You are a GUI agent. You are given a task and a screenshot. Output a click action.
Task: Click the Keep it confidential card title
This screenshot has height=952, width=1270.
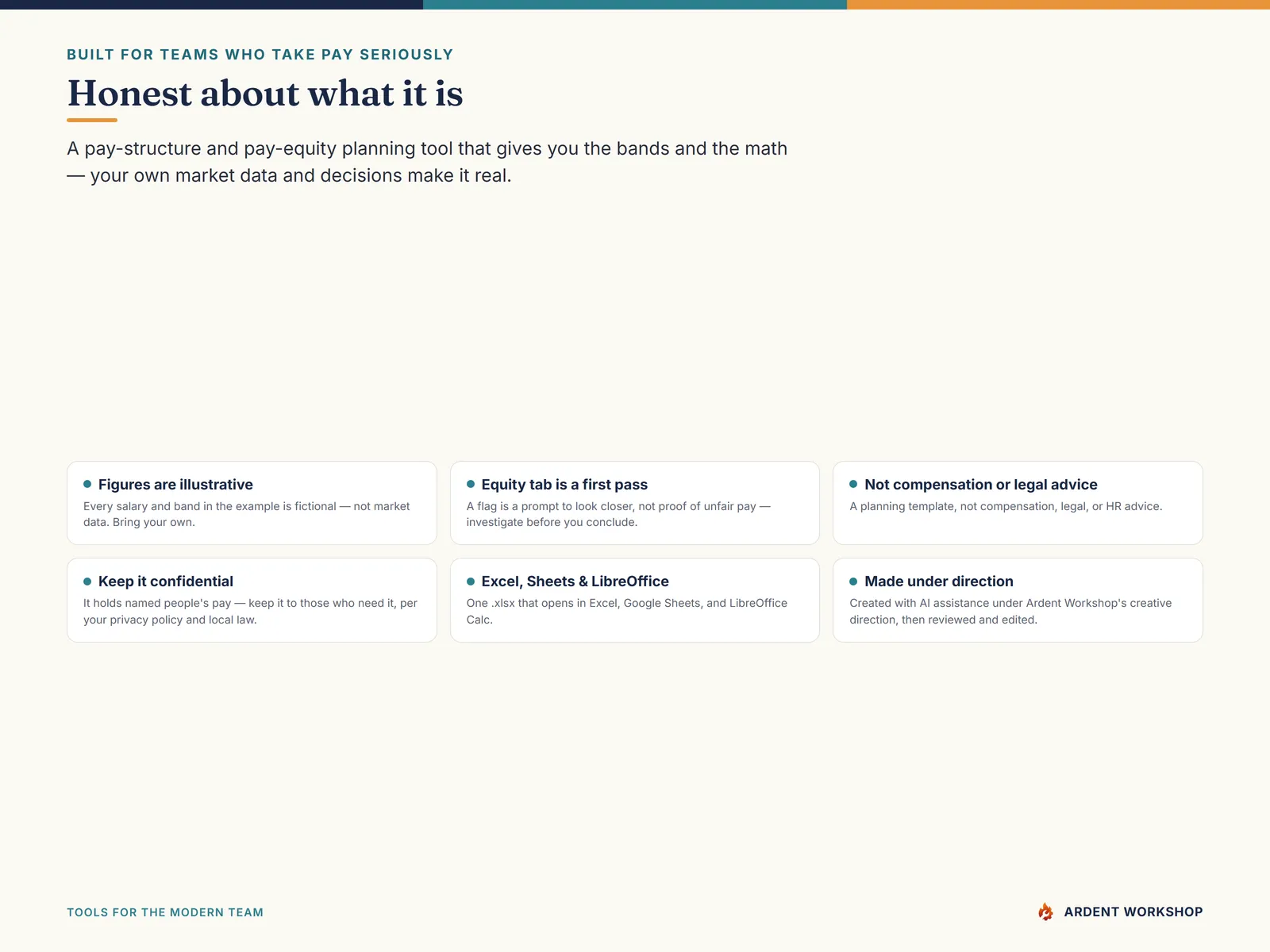tap(166, 582)
